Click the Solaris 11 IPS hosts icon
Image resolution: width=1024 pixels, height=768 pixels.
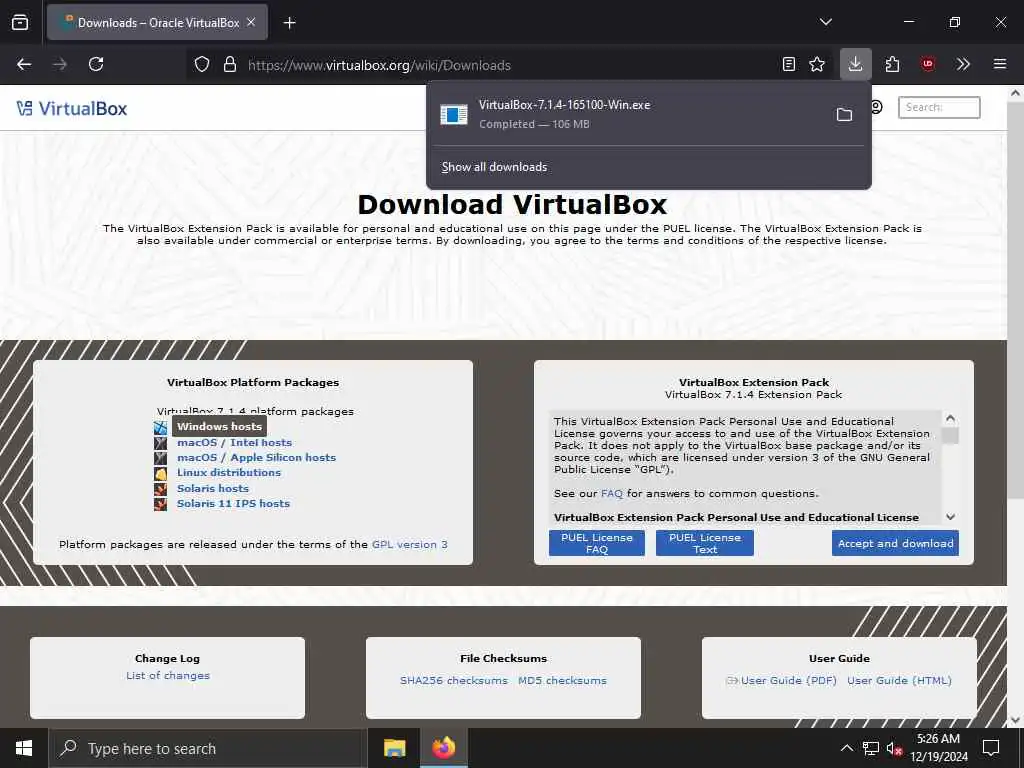coord(161,504)
